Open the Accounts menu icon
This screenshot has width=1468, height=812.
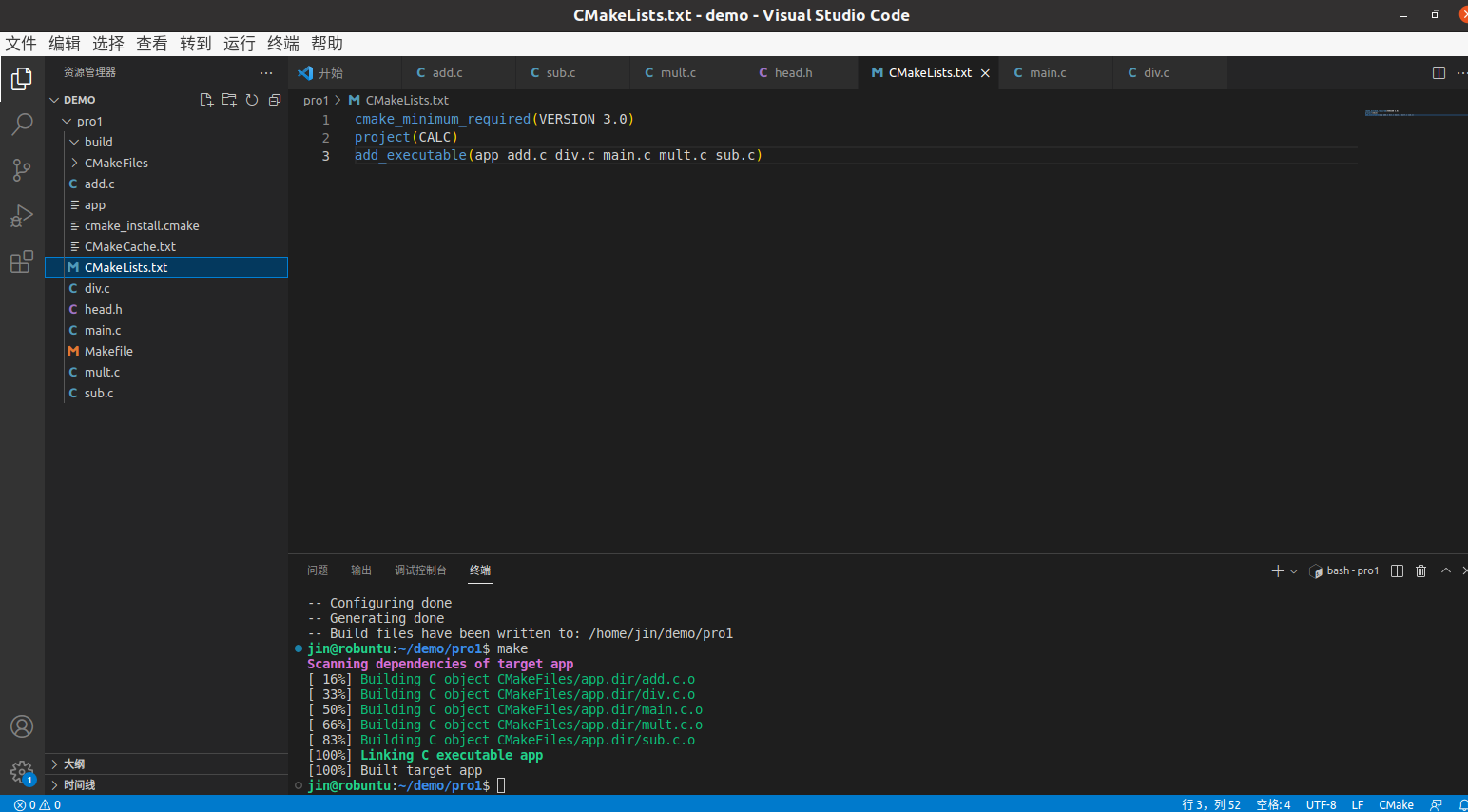[22, 726]
